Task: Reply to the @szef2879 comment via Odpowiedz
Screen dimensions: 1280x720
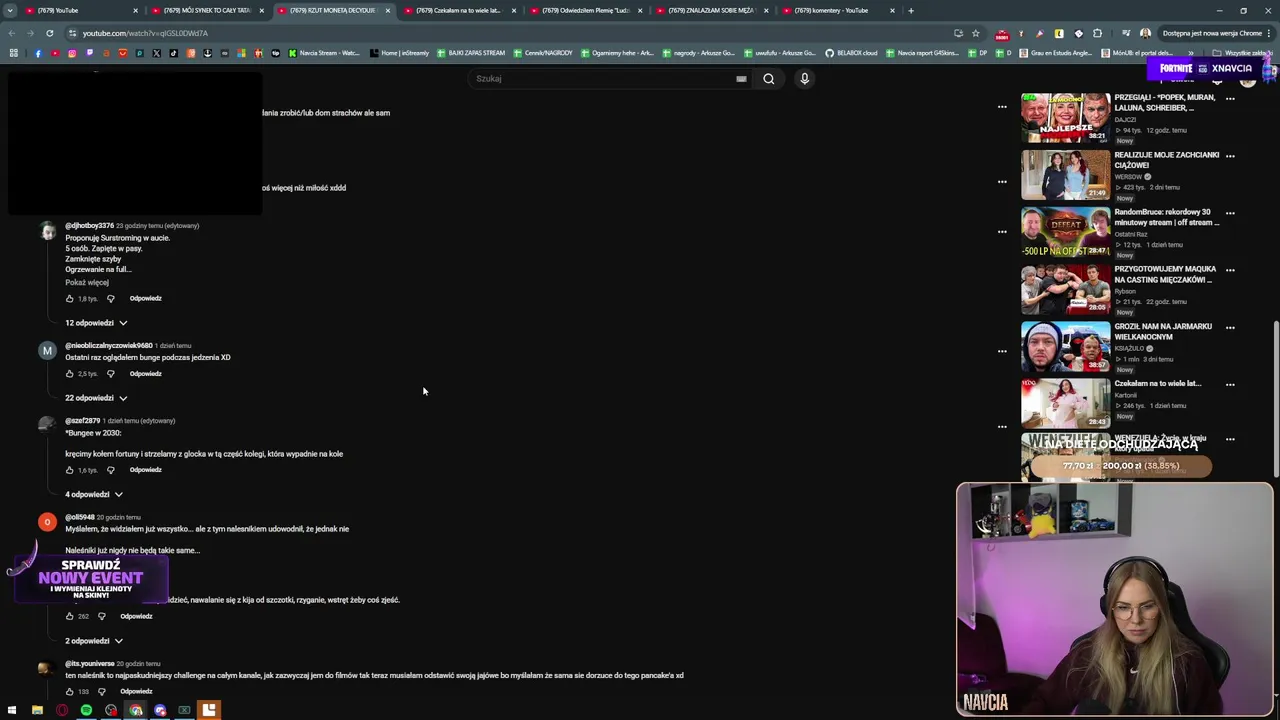Action: 145,469
